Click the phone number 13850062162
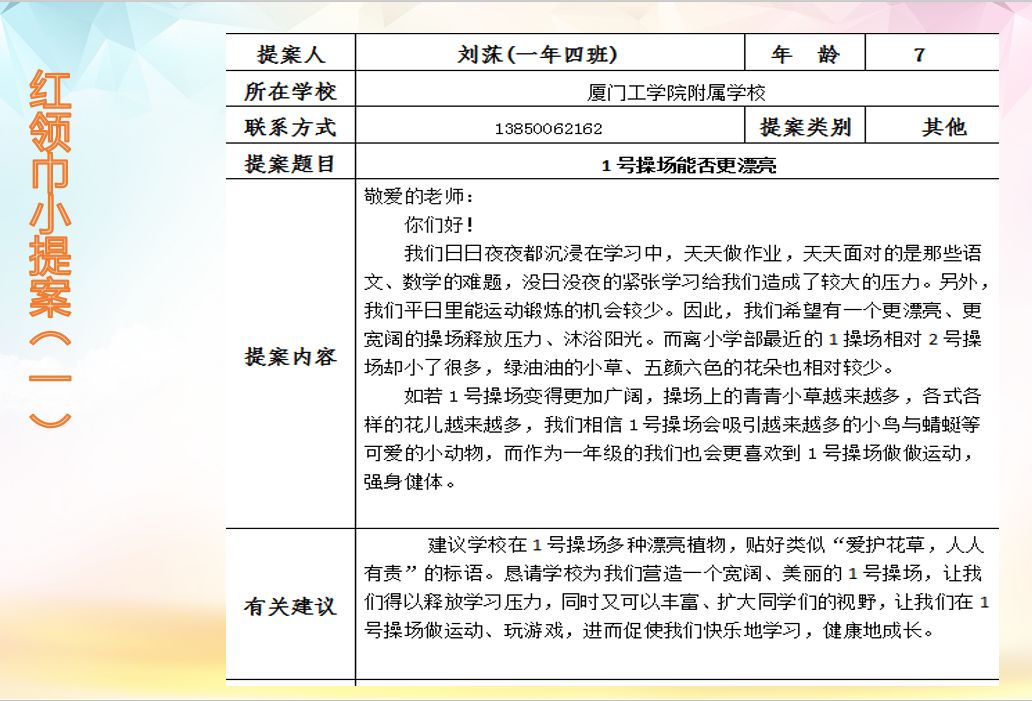 549,129
